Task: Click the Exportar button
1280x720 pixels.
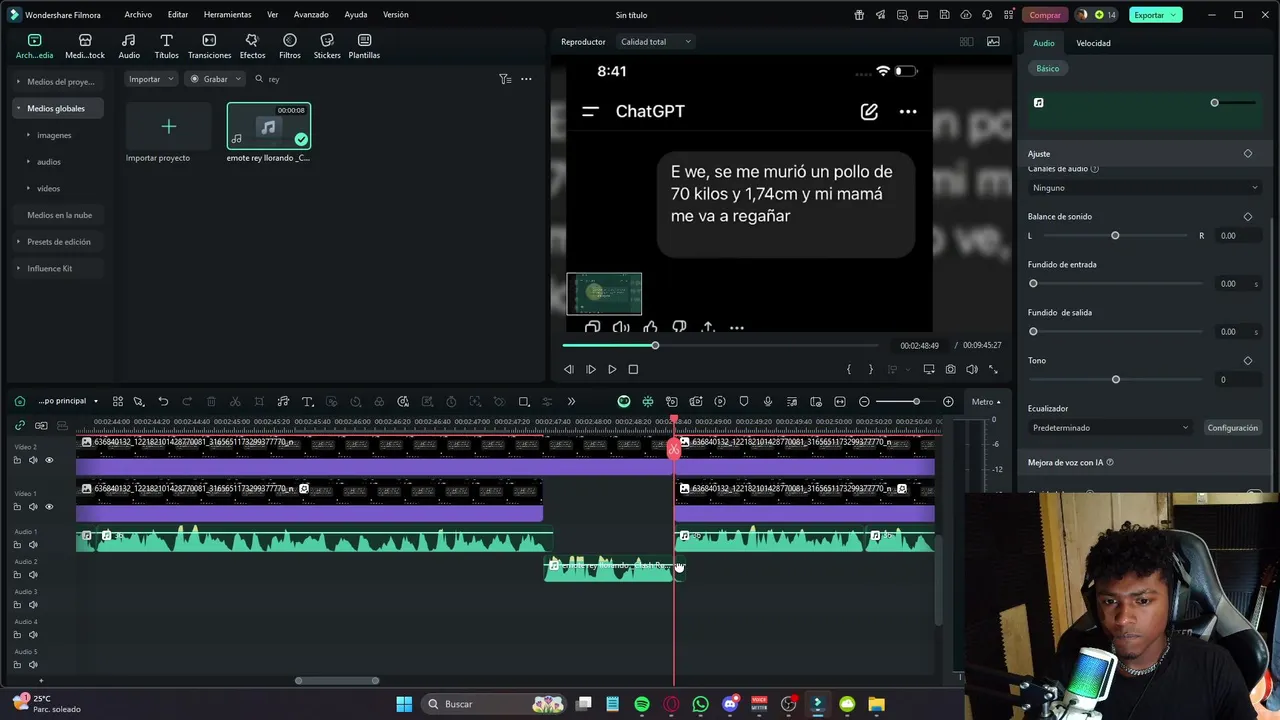Action: (1155, 15)
